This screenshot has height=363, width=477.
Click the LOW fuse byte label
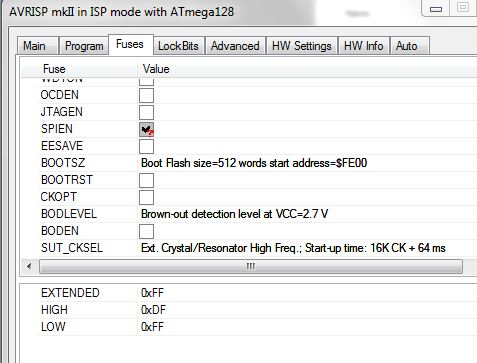coord(53,327)
